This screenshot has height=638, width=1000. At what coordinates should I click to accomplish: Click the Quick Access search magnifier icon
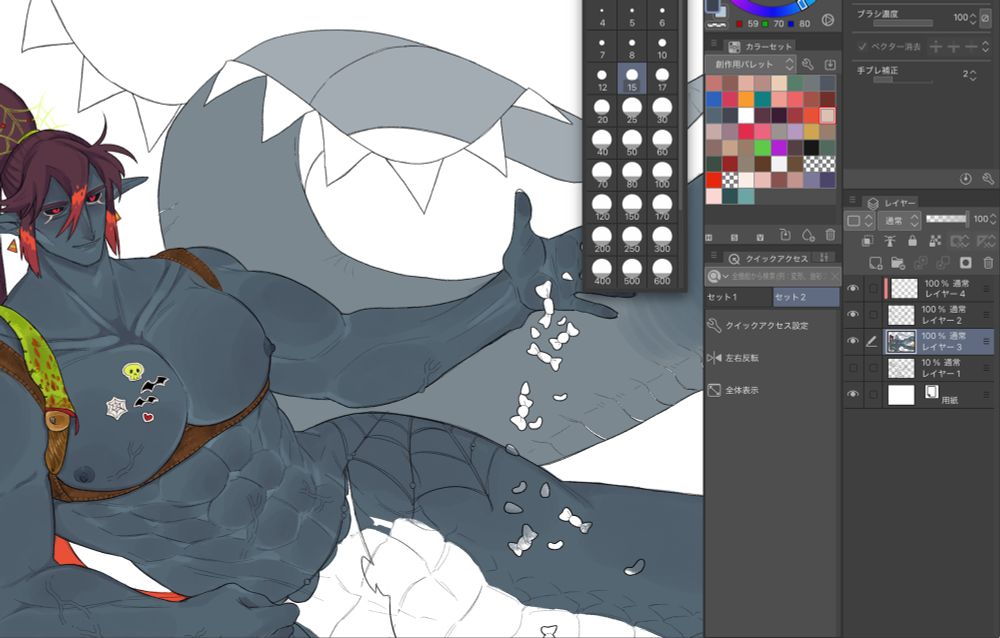tap(714, 276)
